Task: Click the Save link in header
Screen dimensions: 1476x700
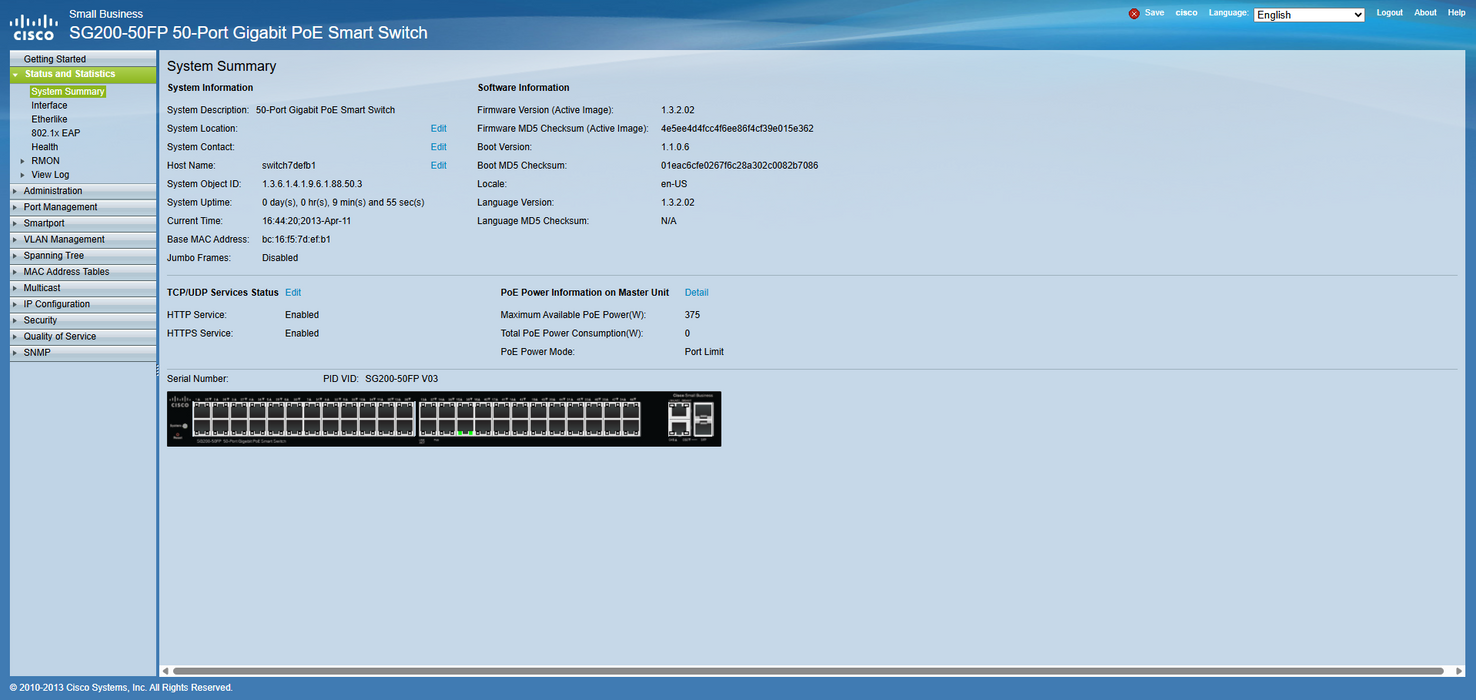Action: click(1154, 13)
